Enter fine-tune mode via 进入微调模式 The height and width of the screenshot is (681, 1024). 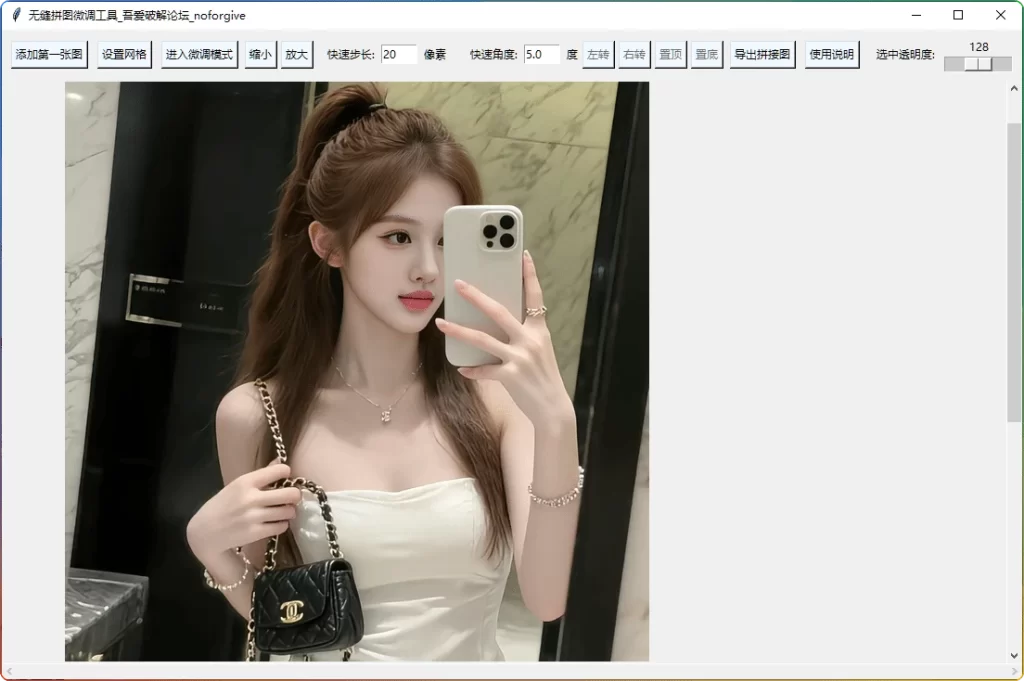coord(199,55)
